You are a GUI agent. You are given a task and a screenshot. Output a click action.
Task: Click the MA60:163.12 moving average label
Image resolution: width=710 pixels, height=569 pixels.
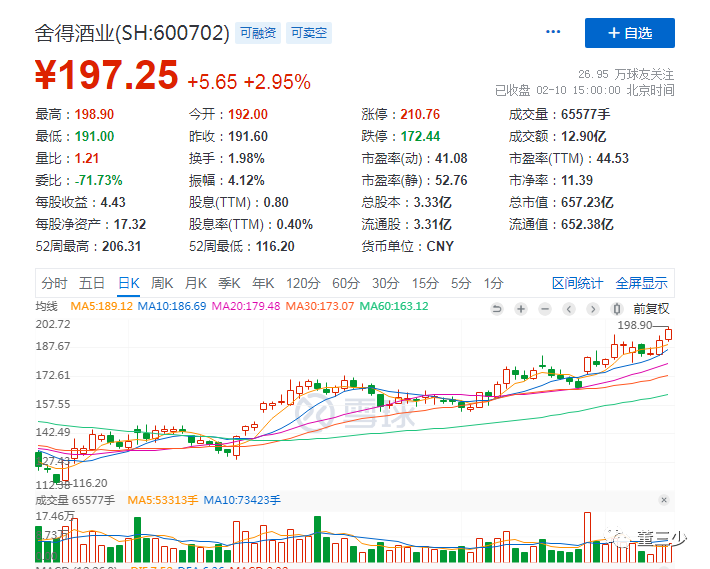click(394, 306)
